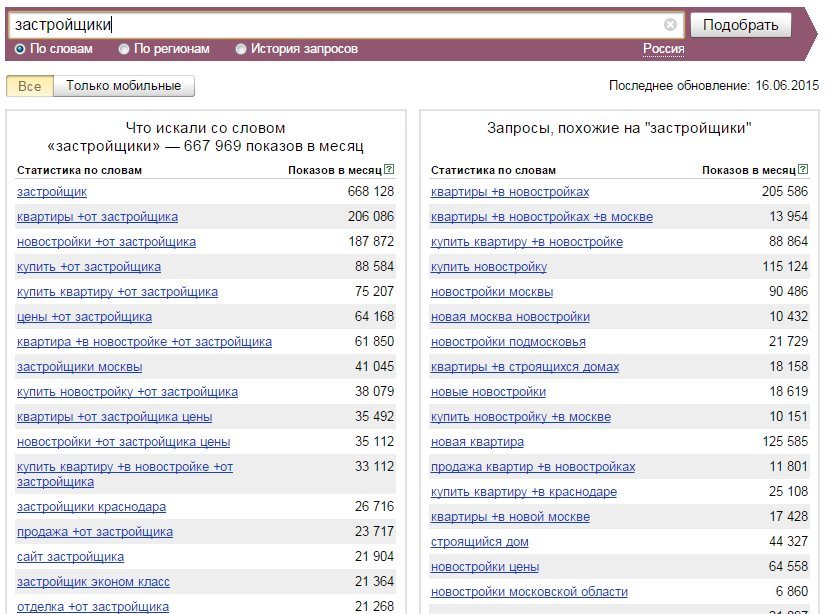Open 'квартиры +в новостройках +в москве' link
Screen dimensions: 837x614
pos(542,217)
